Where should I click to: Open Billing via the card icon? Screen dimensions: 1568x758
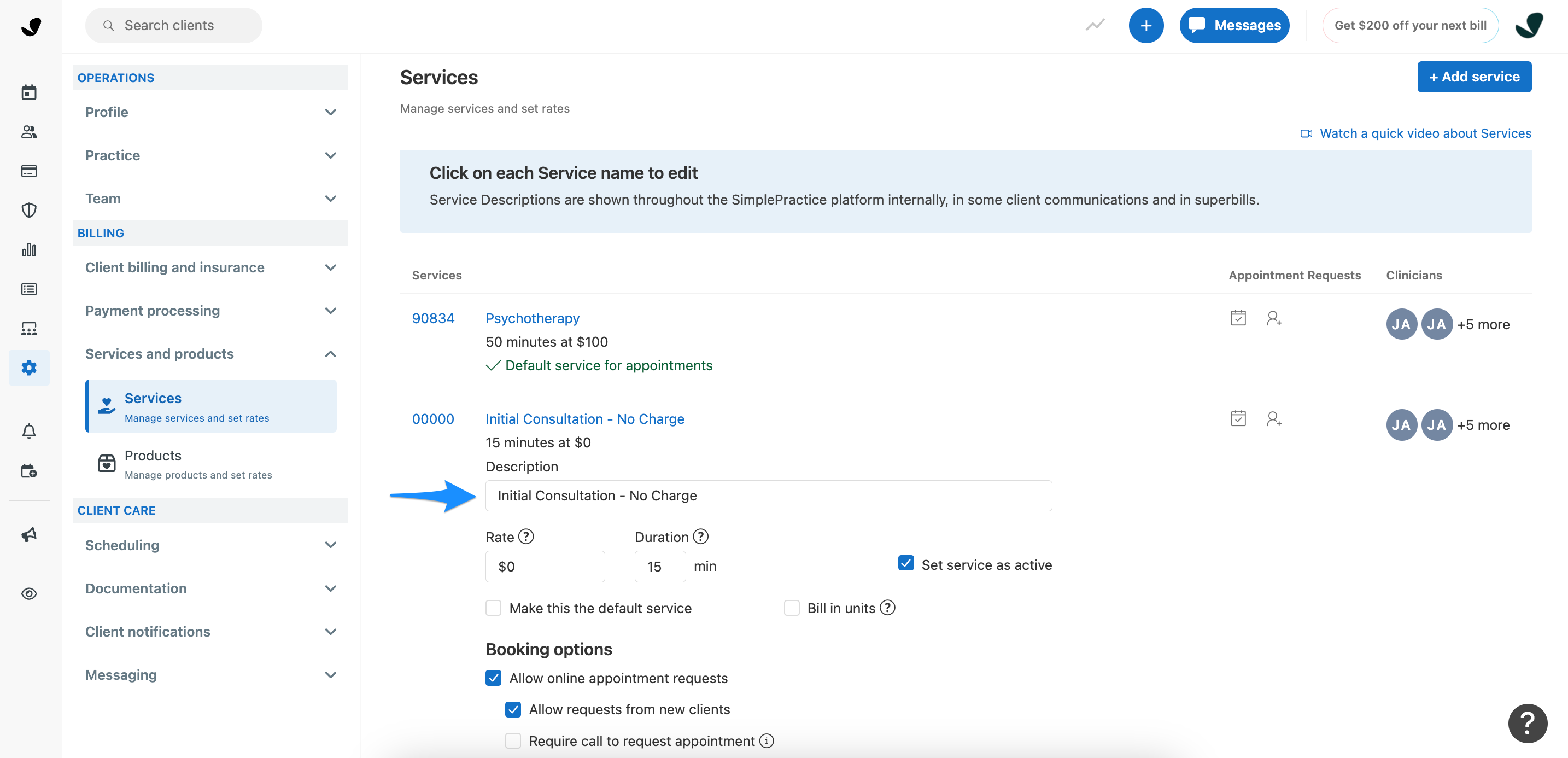28,171
